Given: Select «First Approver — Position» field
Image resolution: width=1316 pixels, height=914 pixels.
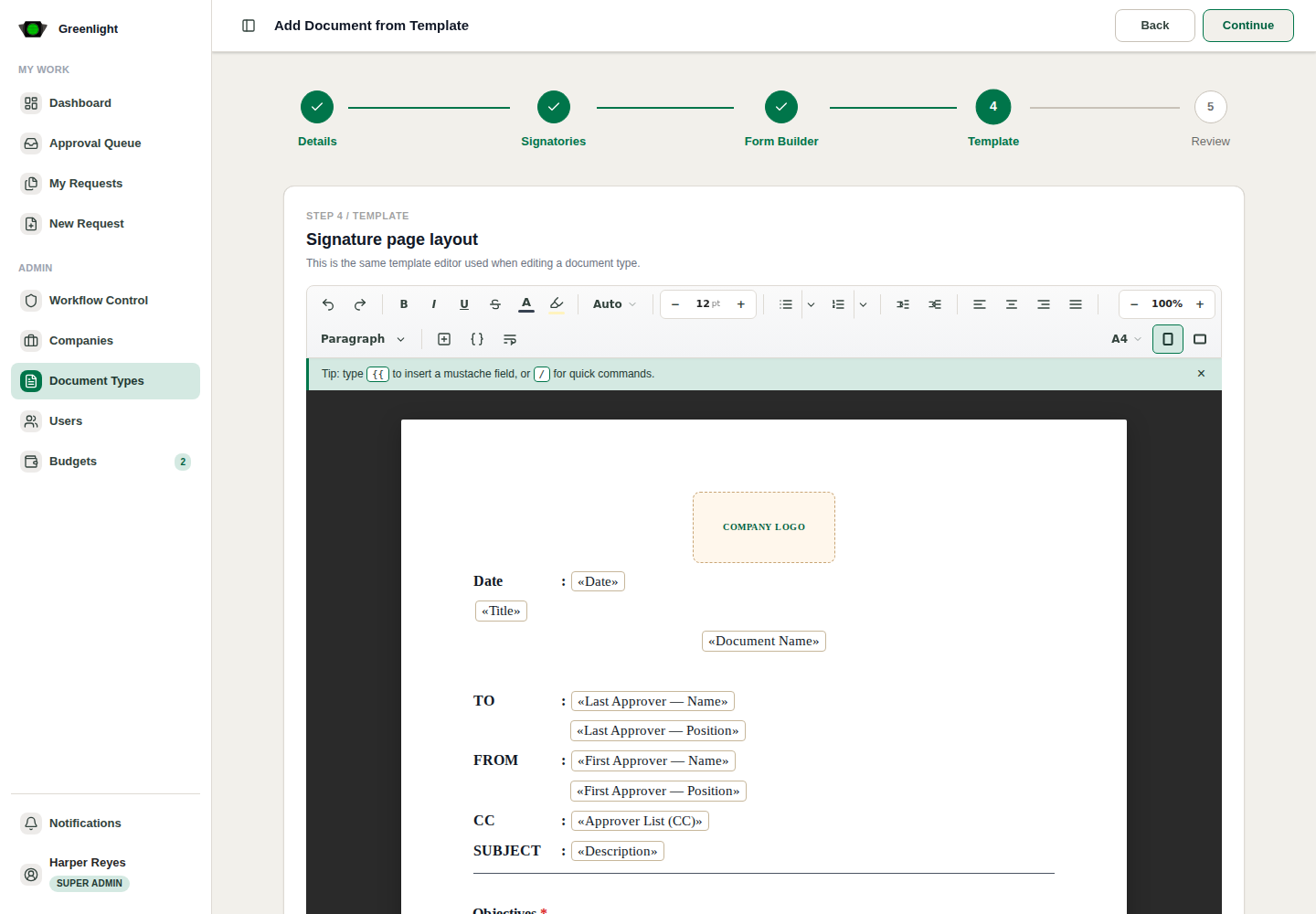Looking at the screenshot, I should click(658, 791).
